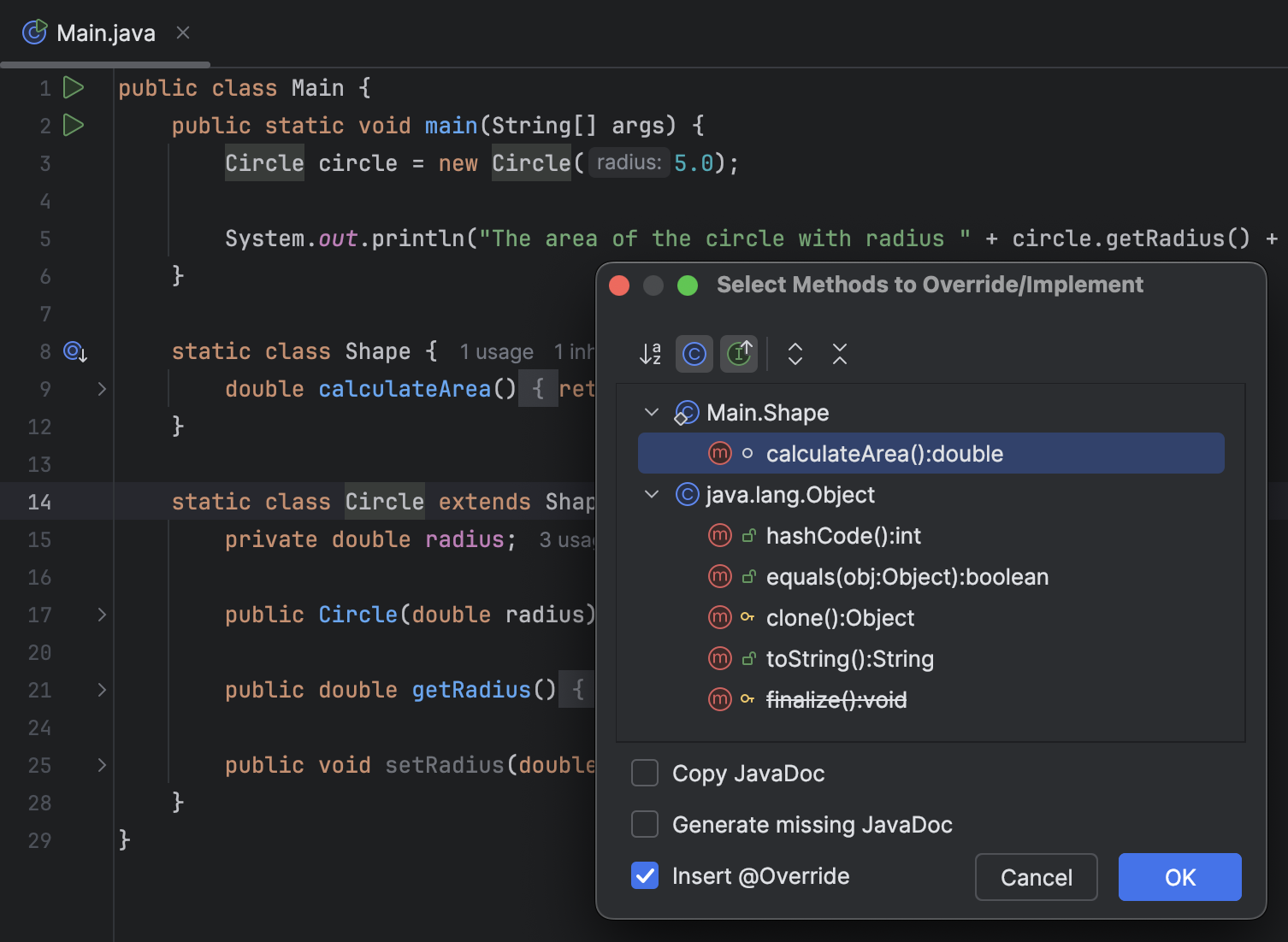Enable the Copy JavaDoc checkbox

pos(645,773)
